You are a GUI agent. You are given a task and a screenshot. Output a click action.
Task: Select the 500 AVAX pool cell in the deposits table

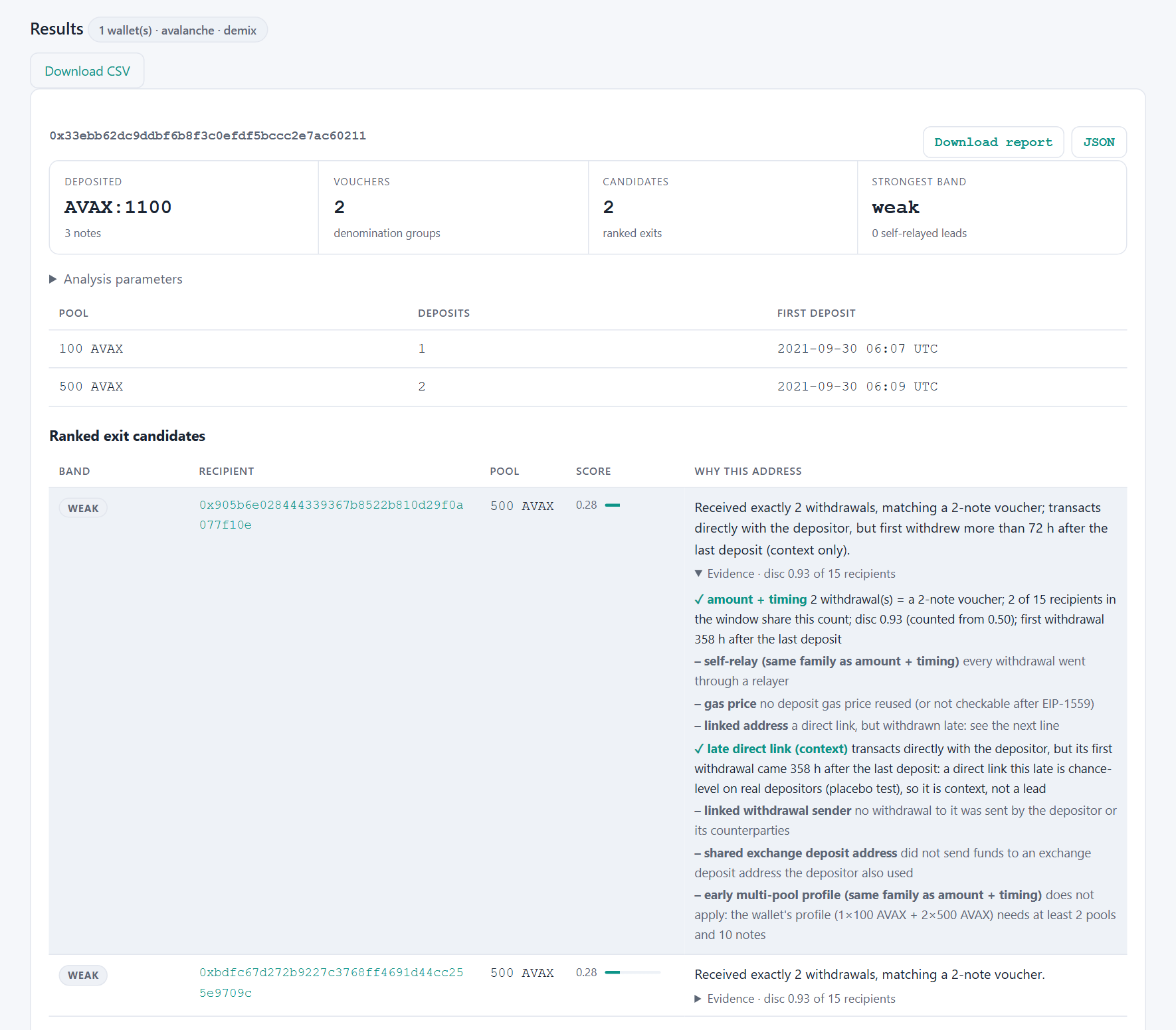91,386
